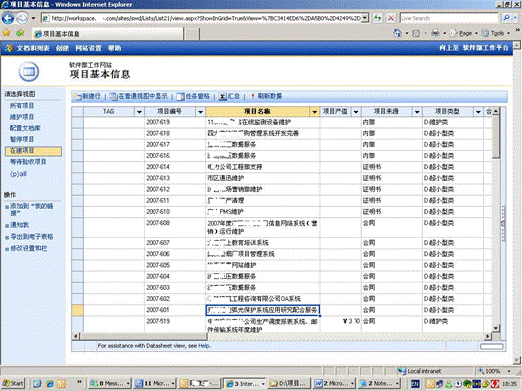Click the Live Search magnifier icon
This screenshot has width=522, height=391.
point(506,18)
